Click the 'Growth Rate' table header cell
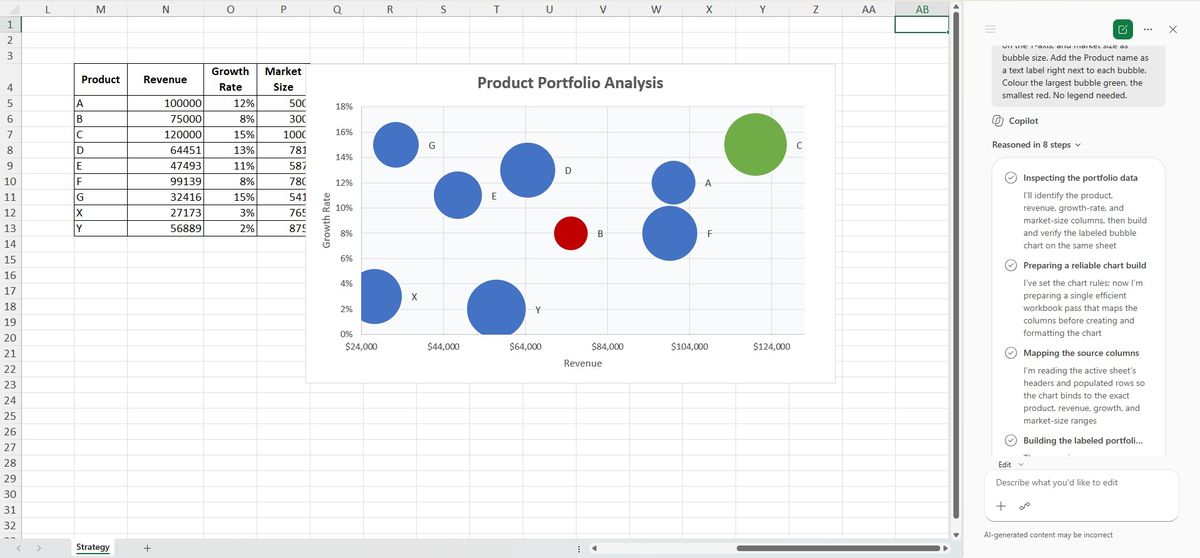1200x558 pixels. pyautogui.click(x=230, y=79)
